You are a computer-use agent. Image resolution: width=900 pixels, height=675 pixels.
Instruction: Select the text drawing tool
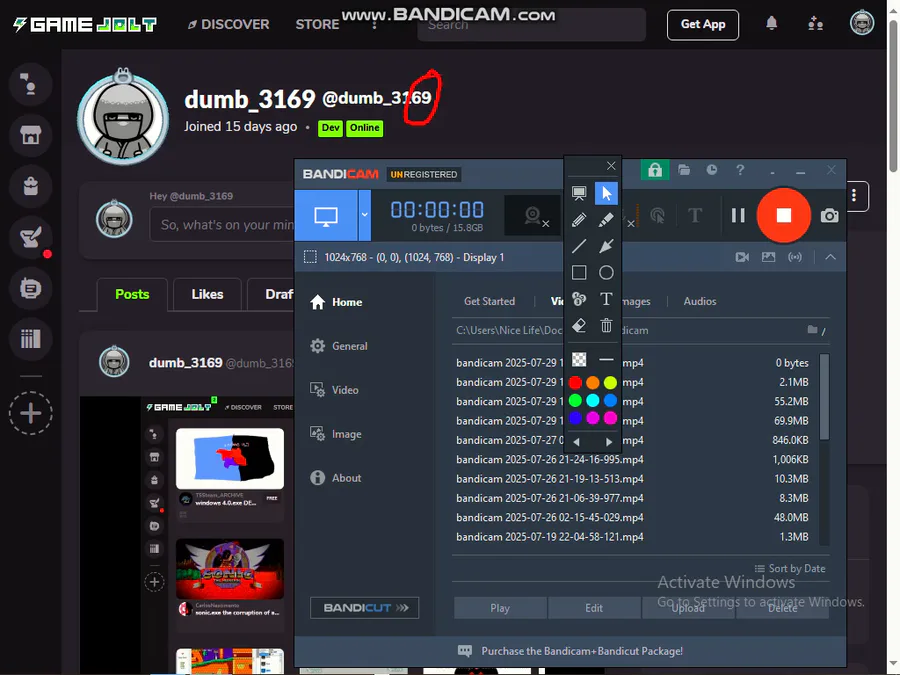(606, 299)
